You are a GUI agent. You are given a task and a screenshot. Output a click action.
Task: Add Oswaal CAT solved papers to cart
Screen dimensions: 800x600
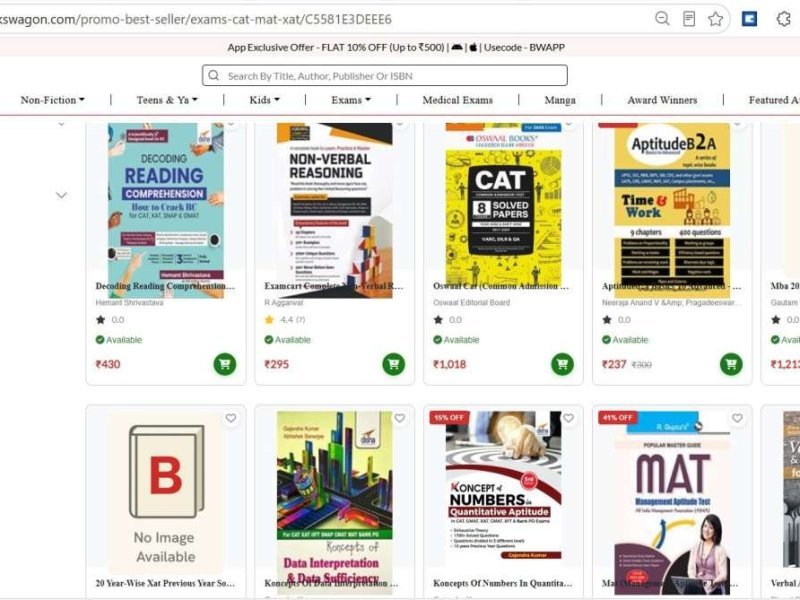pos(562,364)
